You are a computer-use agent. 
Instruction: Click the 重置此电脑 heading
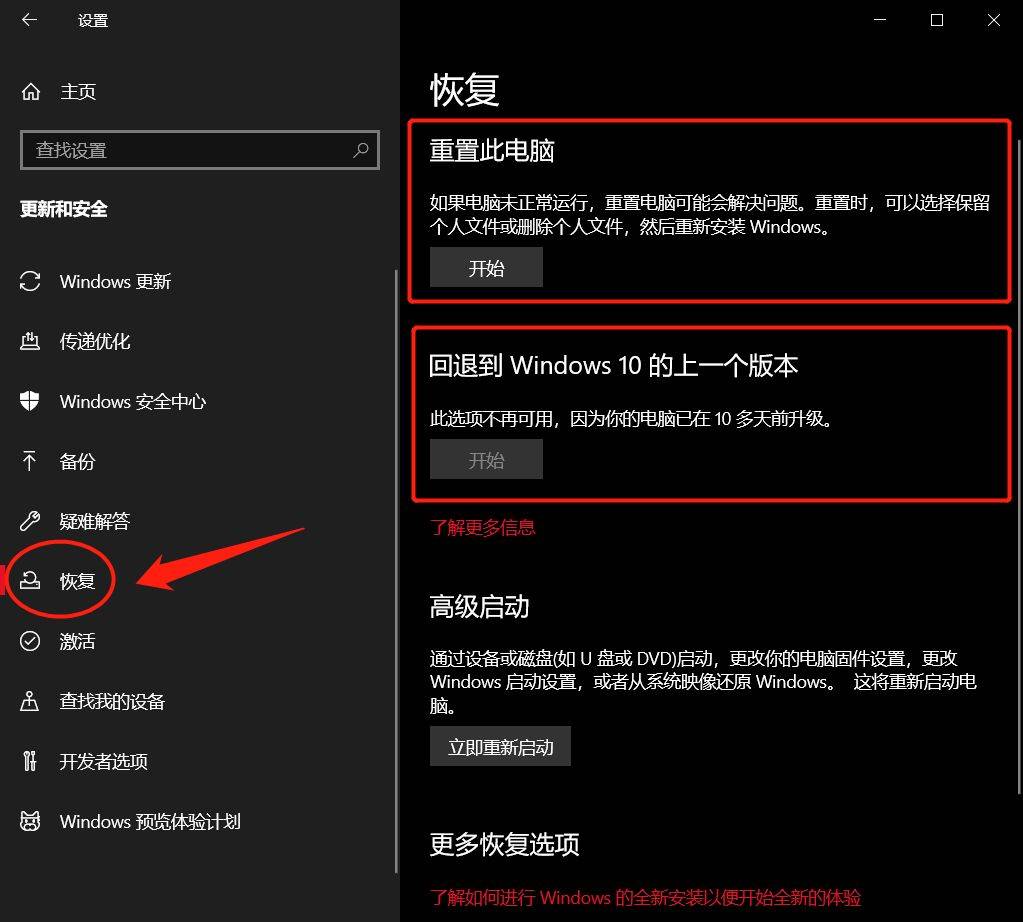pos(492,151)
